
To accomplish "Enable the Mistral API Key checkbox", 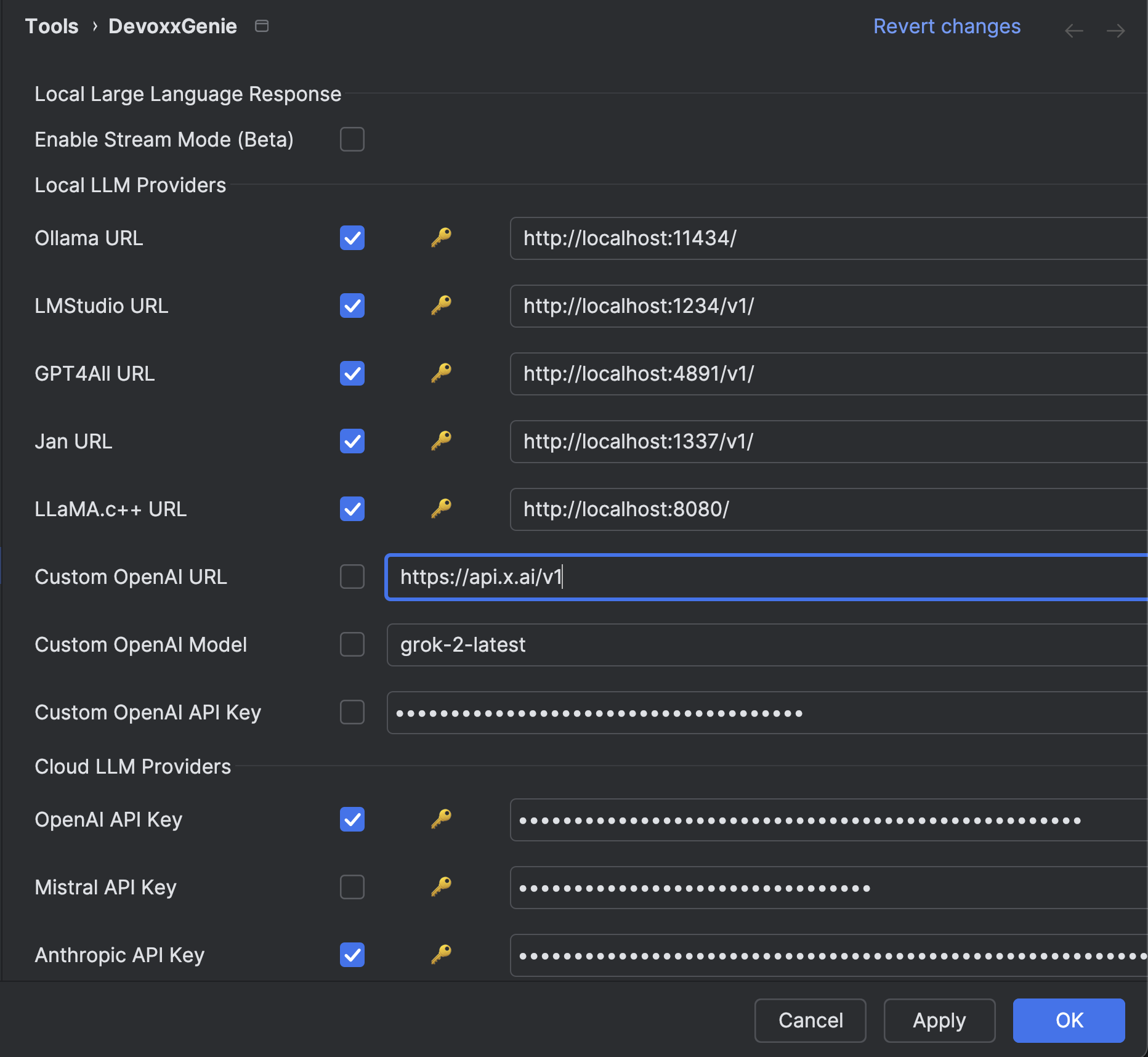I will click(x=352, y=887).
